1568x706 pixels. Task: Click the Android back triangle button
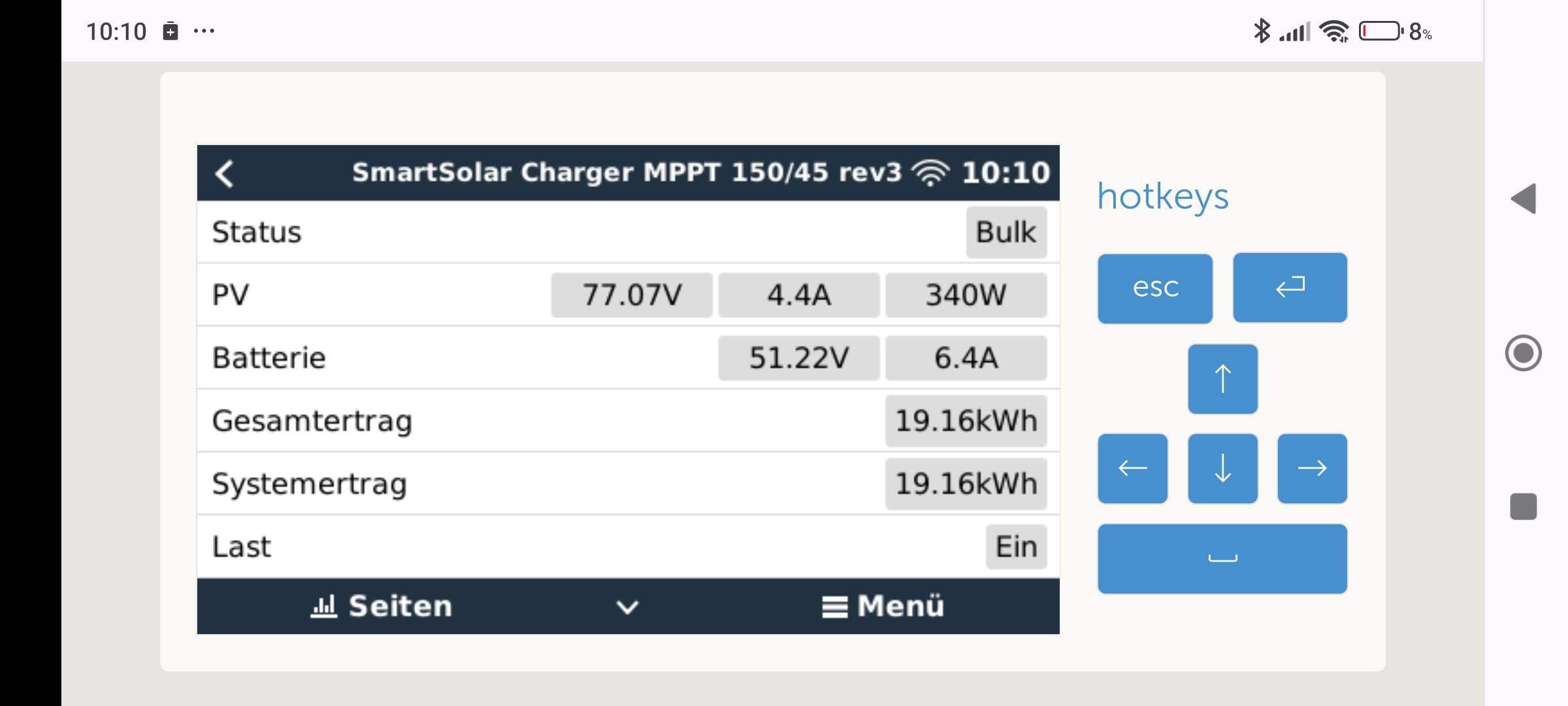click(x=1523, y=198)
